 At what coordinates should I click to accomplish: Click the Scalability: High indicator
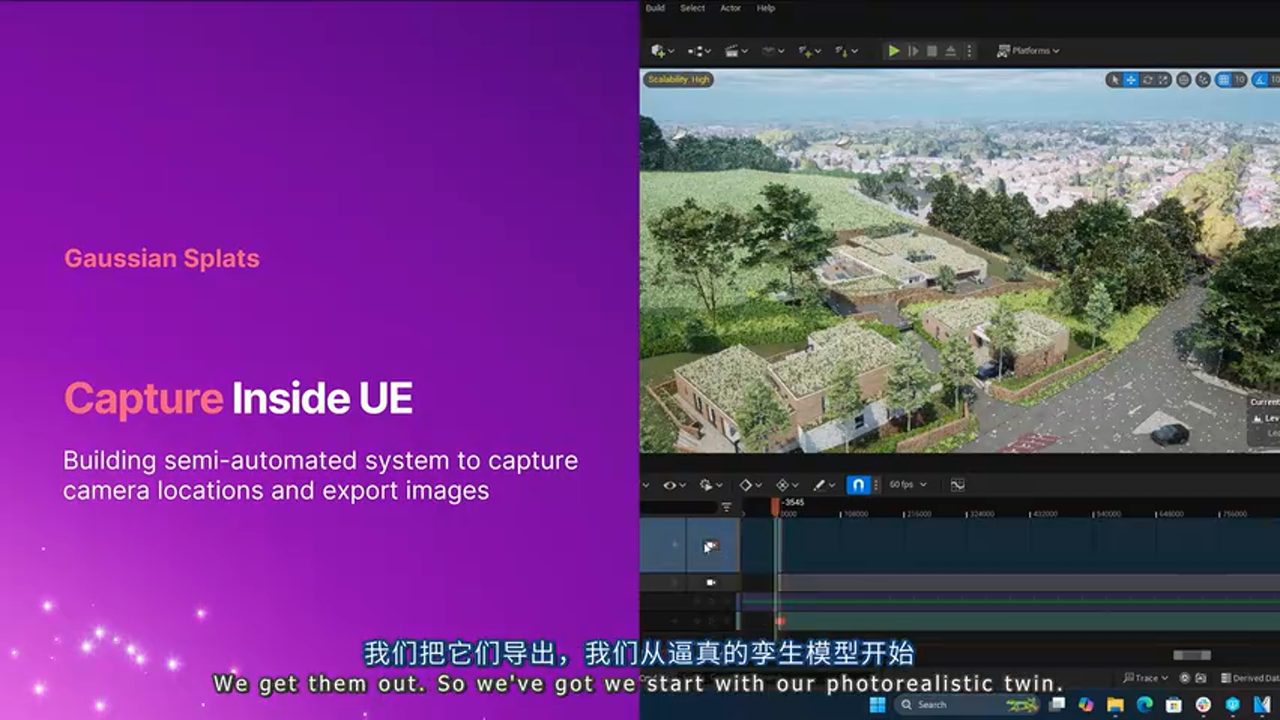pos(680,78)
